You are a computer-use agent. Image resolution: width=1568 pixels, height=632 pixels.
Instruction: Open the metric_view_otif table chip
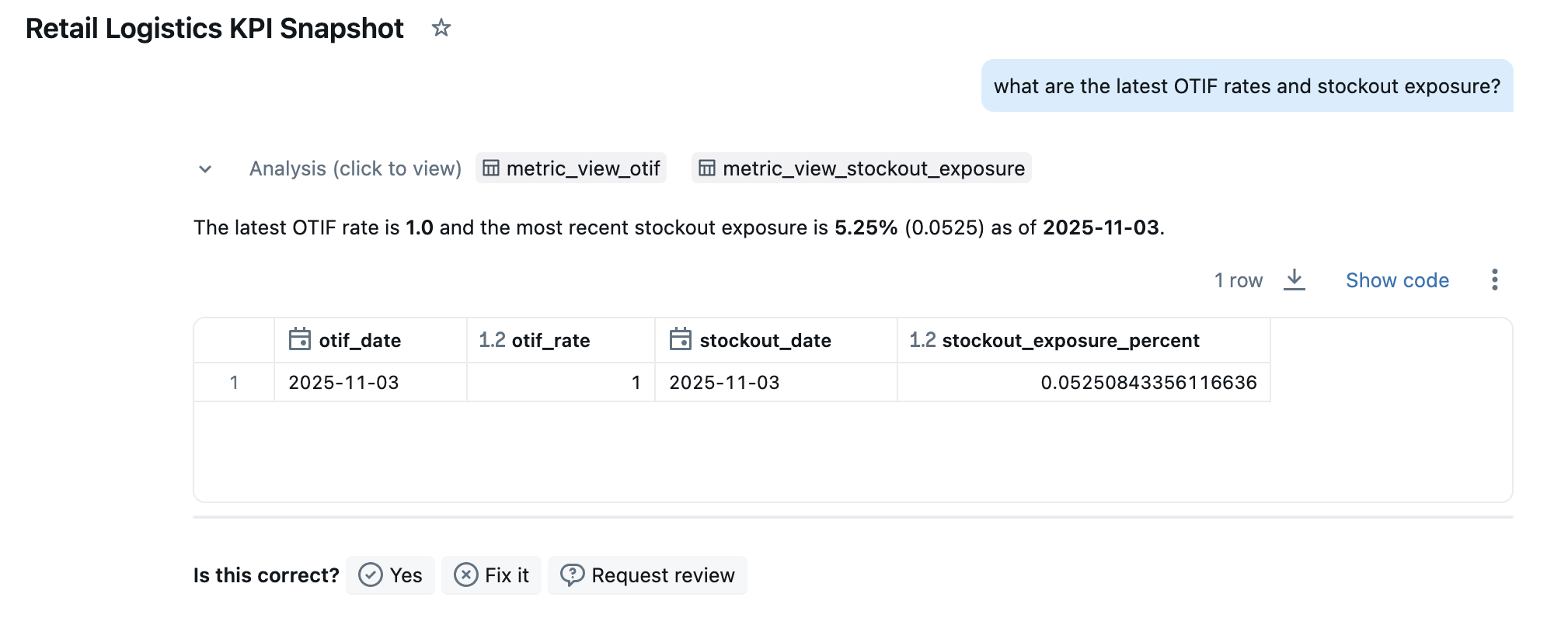[x=571, y=168]
